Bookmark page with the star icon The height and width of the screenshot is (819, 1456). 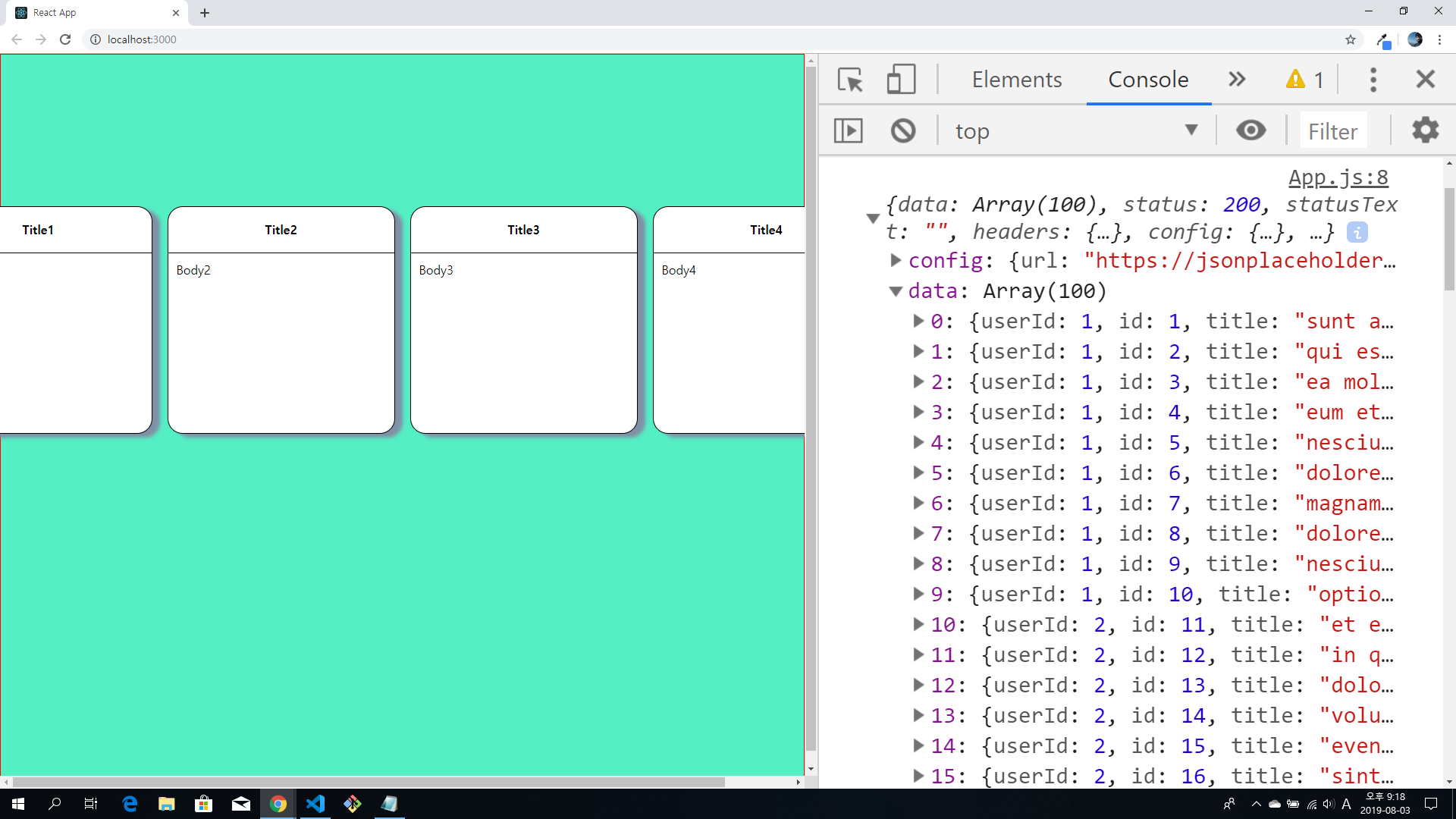tap(1351, 39)
